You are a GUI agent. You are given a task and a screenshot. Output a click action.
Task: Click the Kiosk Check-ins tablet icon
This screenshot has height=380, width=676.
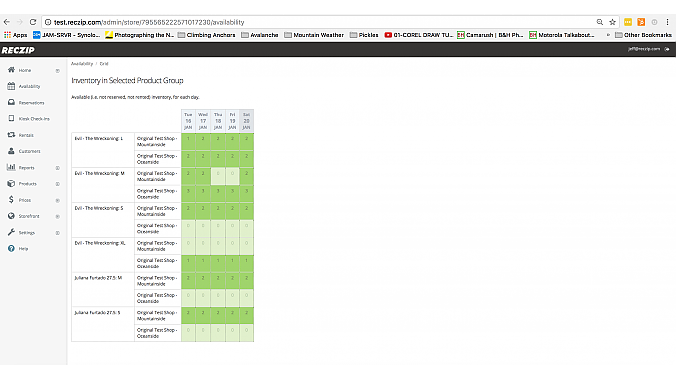(11, 118)
